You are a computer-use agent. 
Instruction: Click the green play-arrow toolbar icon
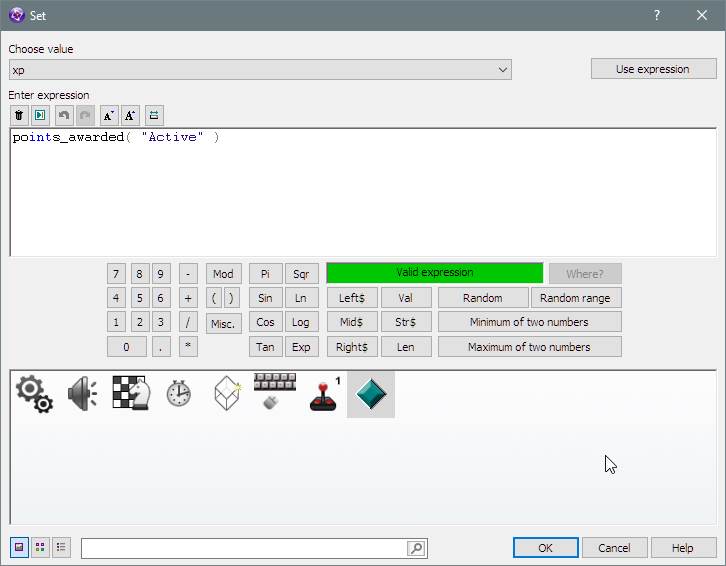point(40,115)
